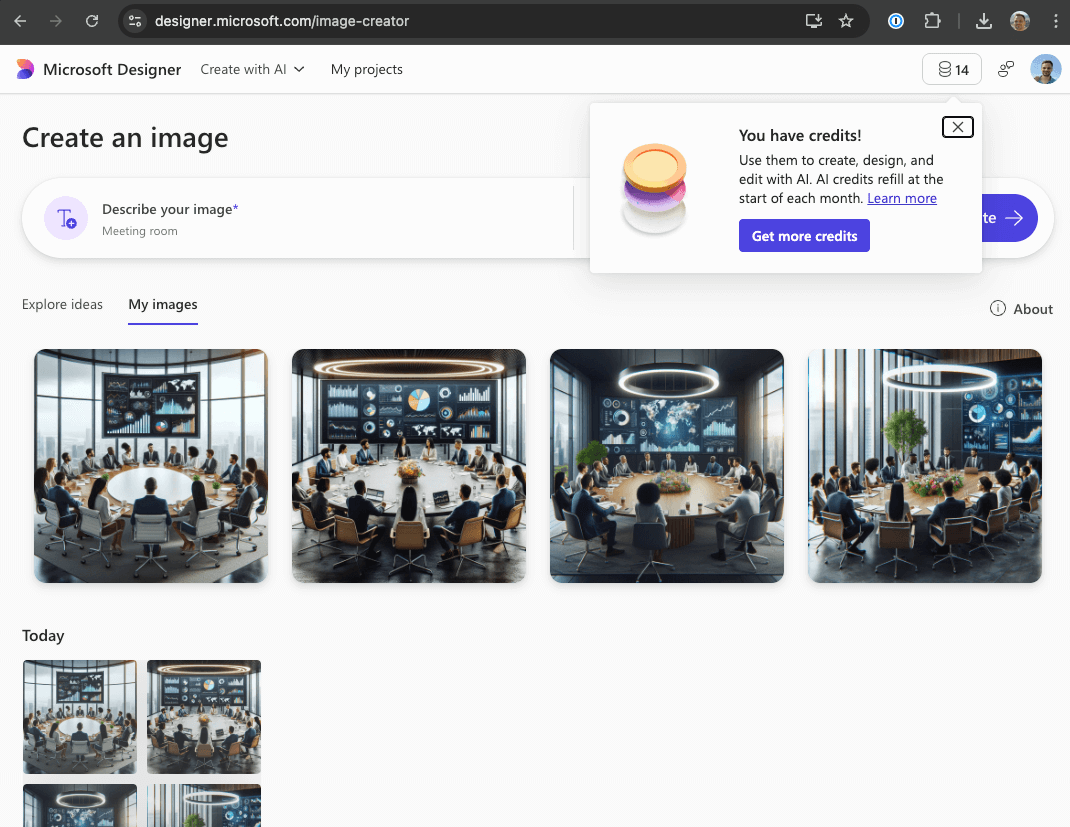Open the browser Extensions puzzle icon
This screenshot has width=1070, height=827.
(x=933, y=20)
